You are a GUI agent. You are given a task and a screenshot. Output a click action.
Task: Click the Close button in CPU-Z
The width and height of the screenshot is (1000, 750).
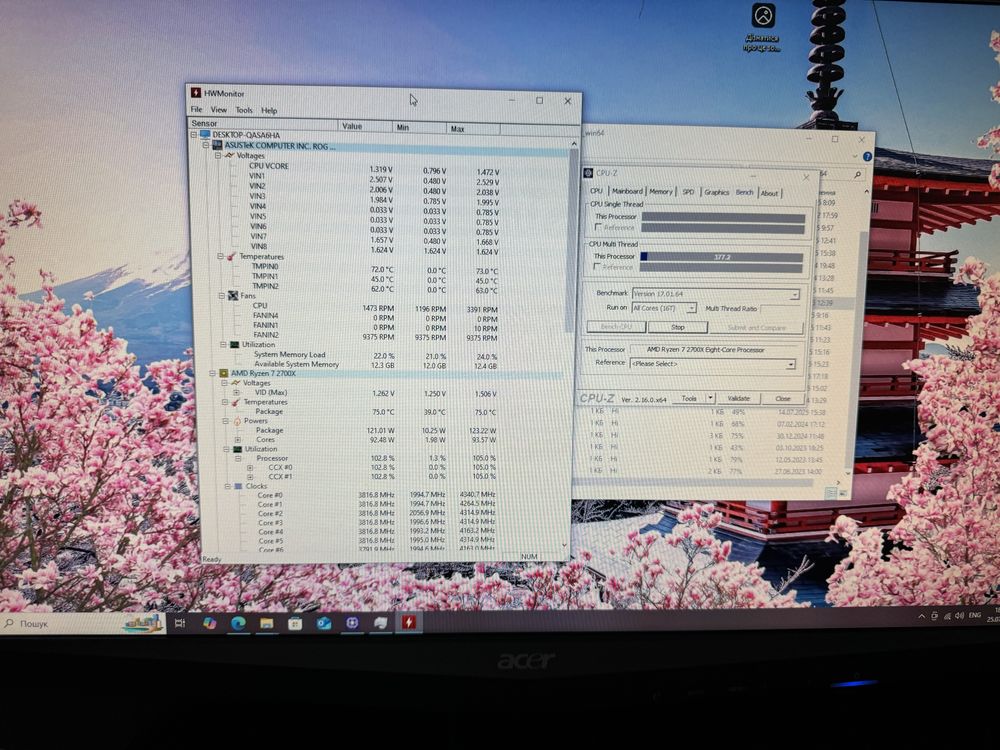783,399
